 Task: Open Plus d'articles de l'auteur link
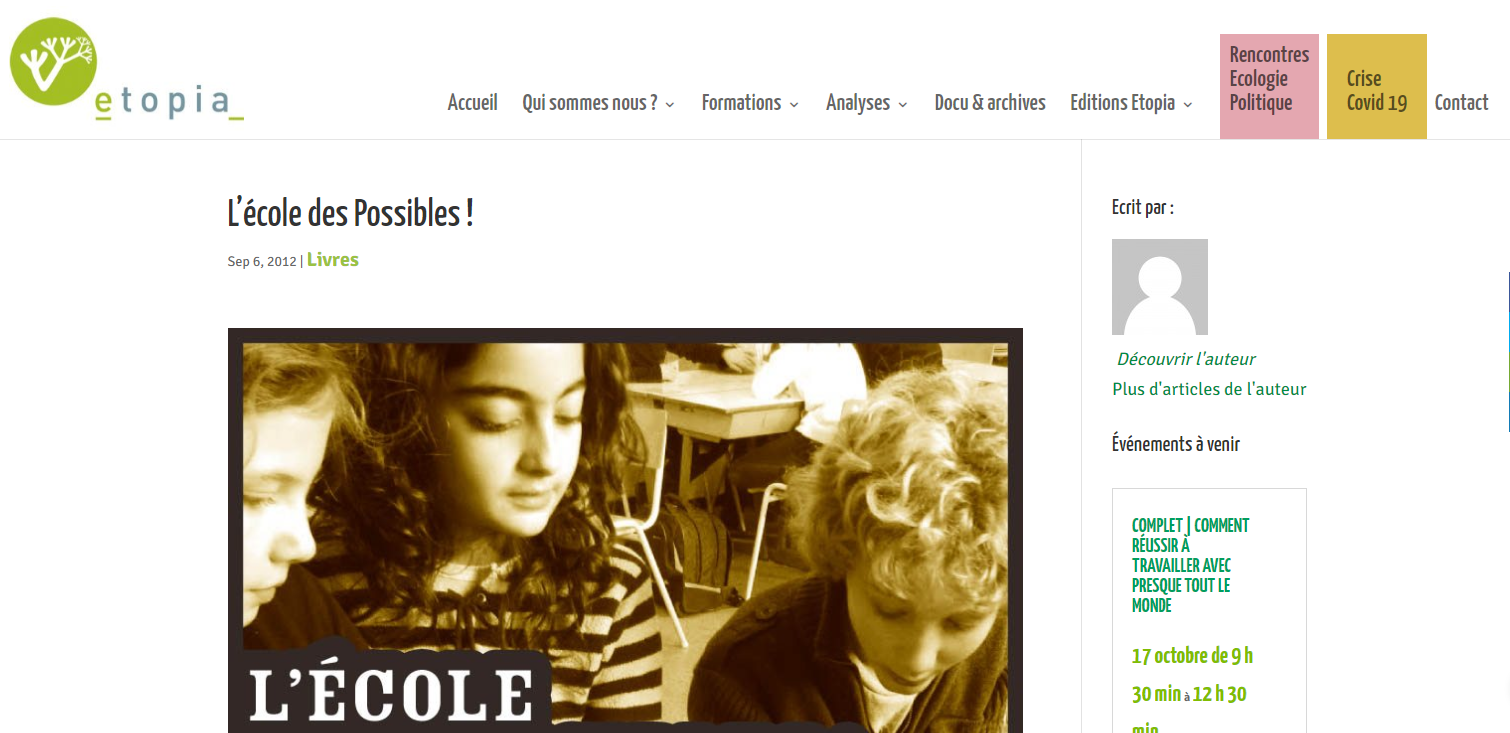pos(1209,389)
